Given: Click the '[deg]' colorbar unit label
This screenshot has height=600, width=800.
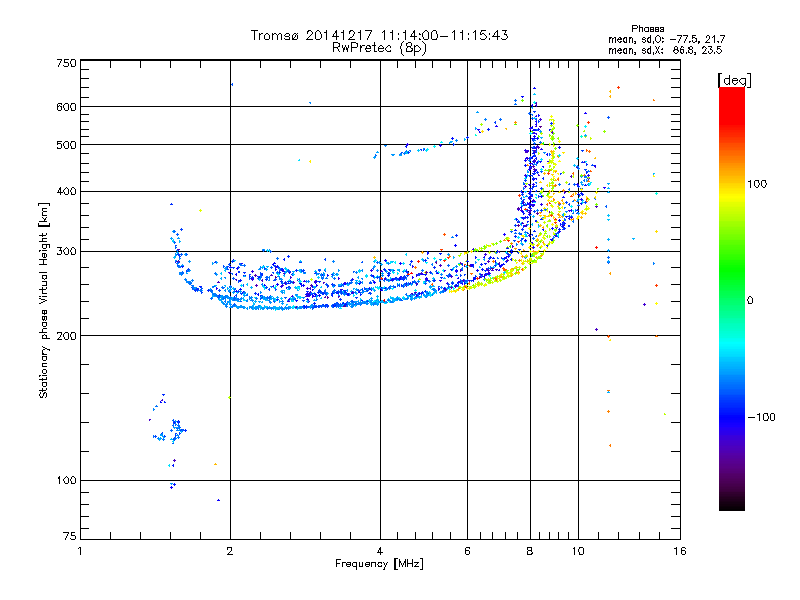Looking at the screenshot, I should tap(734, 80).
